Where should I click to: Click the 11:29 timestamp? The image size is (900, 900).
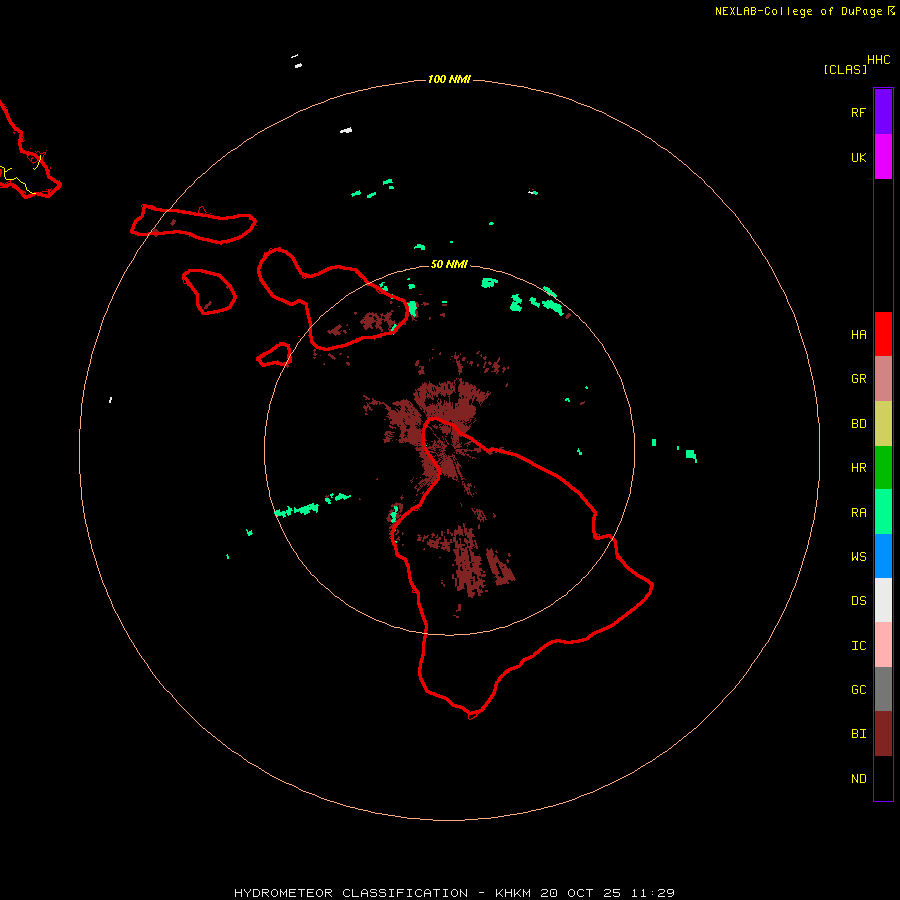tap(653, 893)
